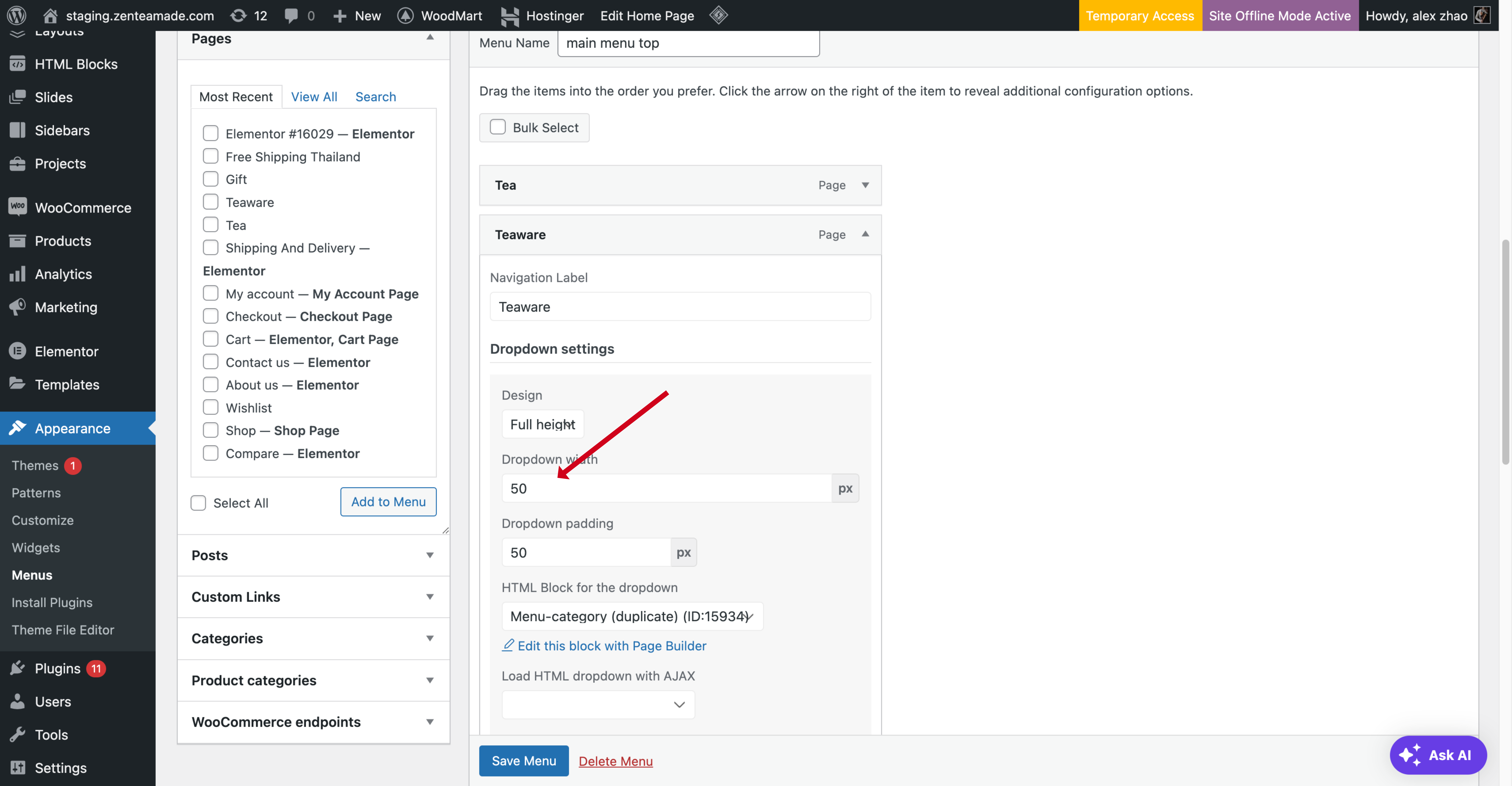Expand the Categories panel
Viewport: 1512px width, 786px height.
tap(313, 639)
